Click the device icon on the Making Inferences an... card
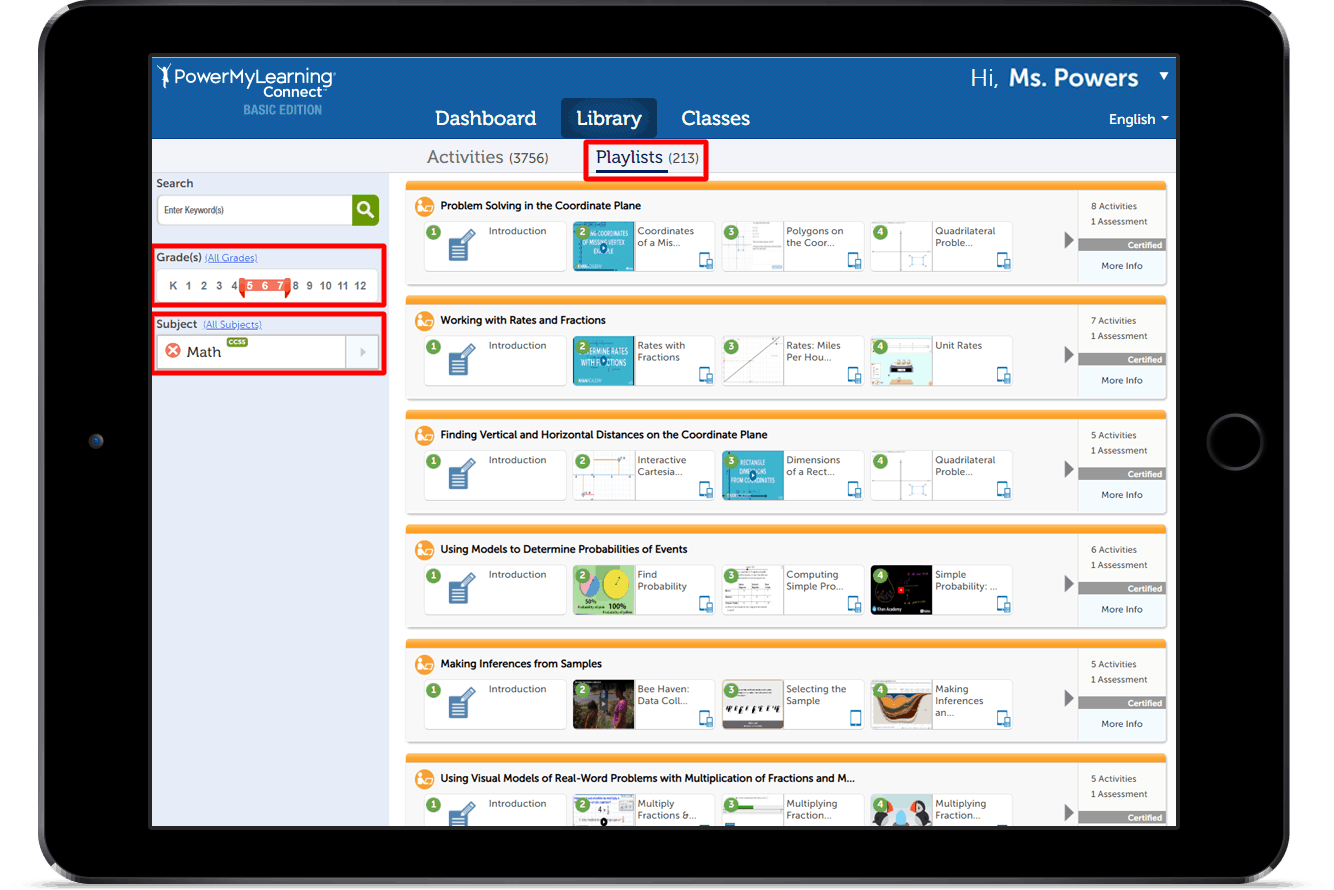This screenshot has height=890, width=1334. pos(1003,719)
